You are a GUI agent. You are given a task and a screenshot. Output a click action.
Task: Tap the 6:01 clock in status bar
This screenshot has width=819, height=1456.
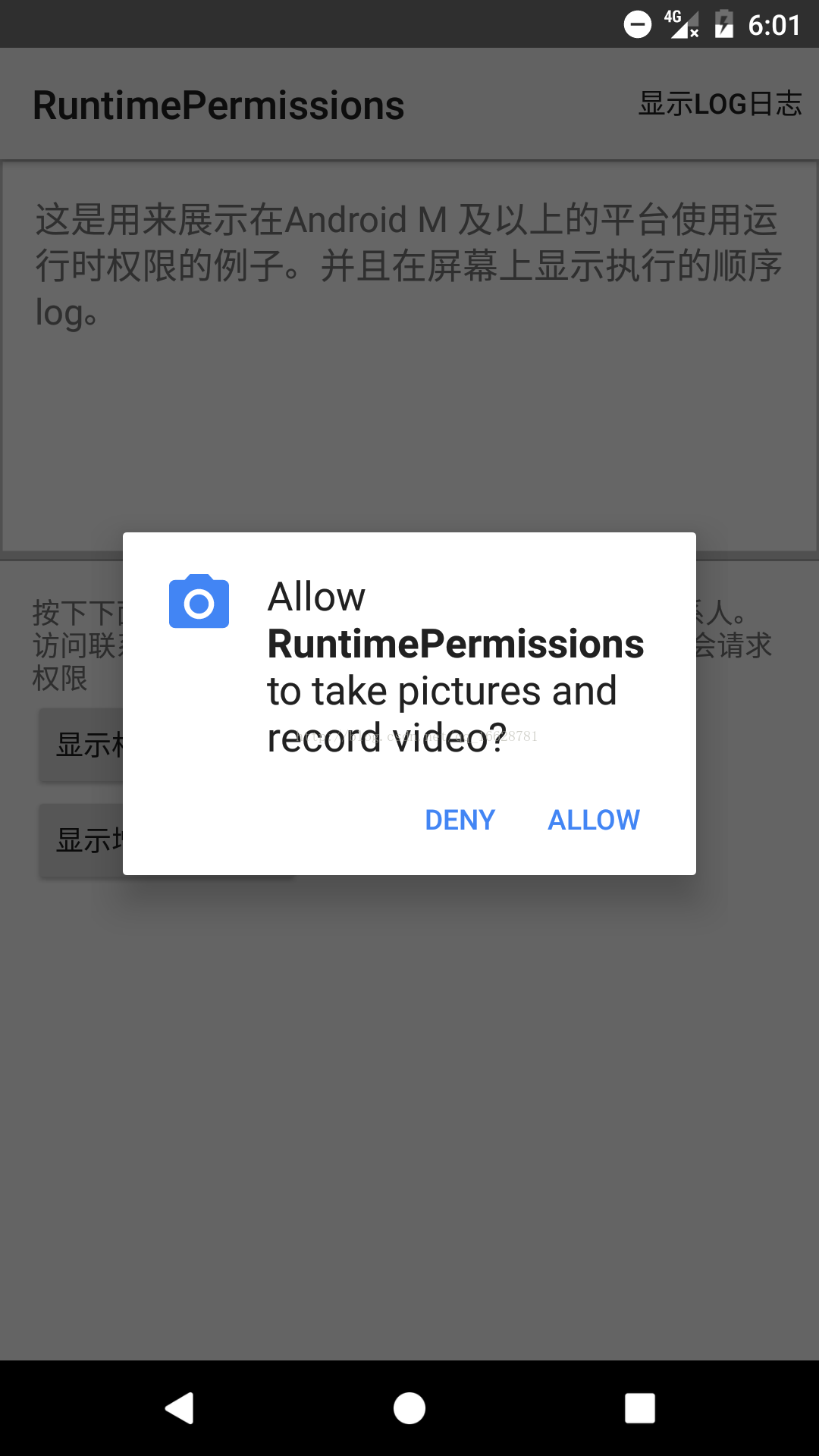click(774, 25)
